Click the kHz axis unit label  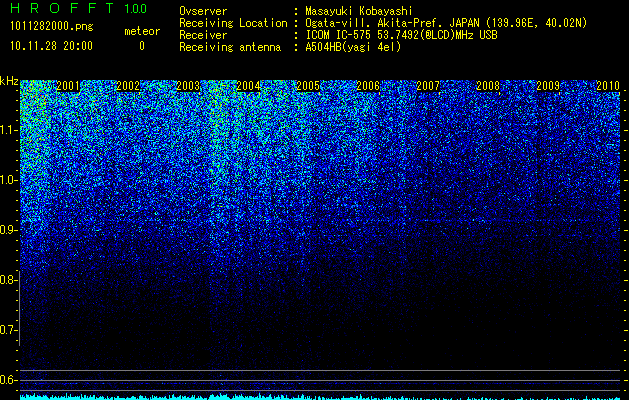pos(9,81)
